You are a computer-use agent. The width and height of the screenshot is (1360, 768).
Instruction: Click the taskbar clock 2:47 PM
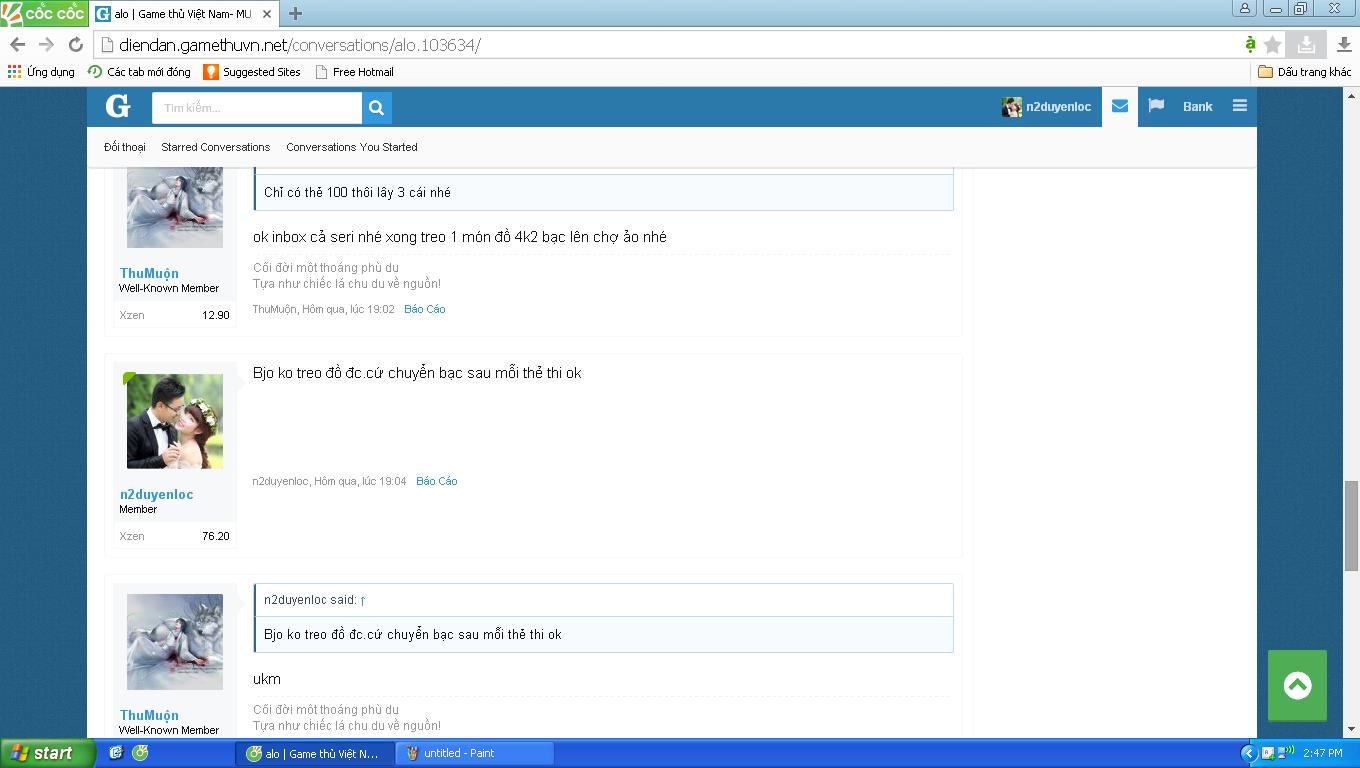tap(1323, 753)
